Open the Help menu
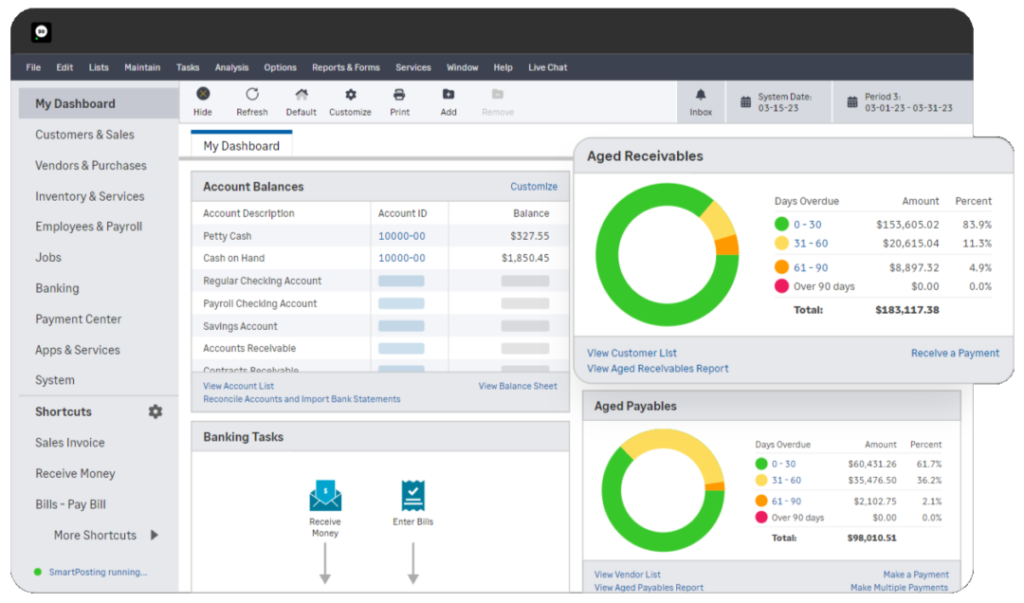This screenshot has height=603, width=1024. 503,67
